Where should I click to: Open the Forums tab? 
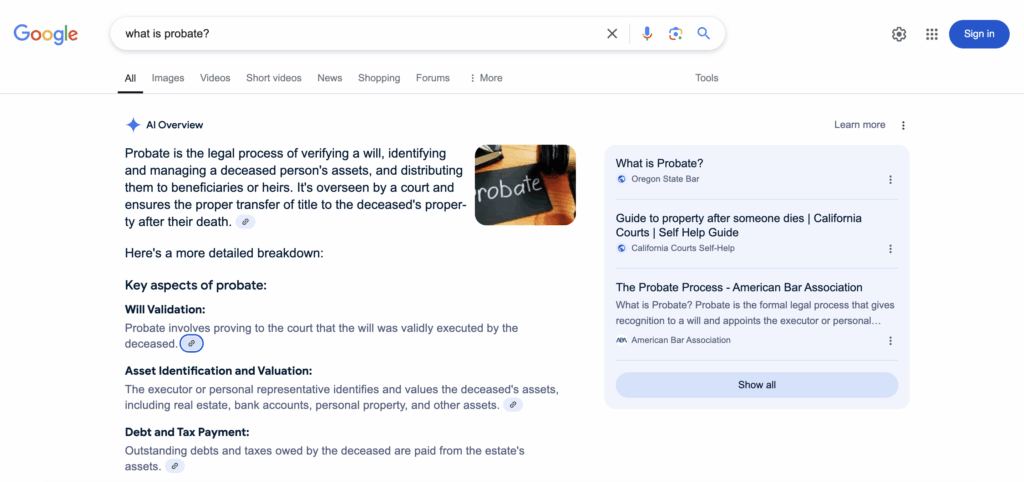pos(433,78)
